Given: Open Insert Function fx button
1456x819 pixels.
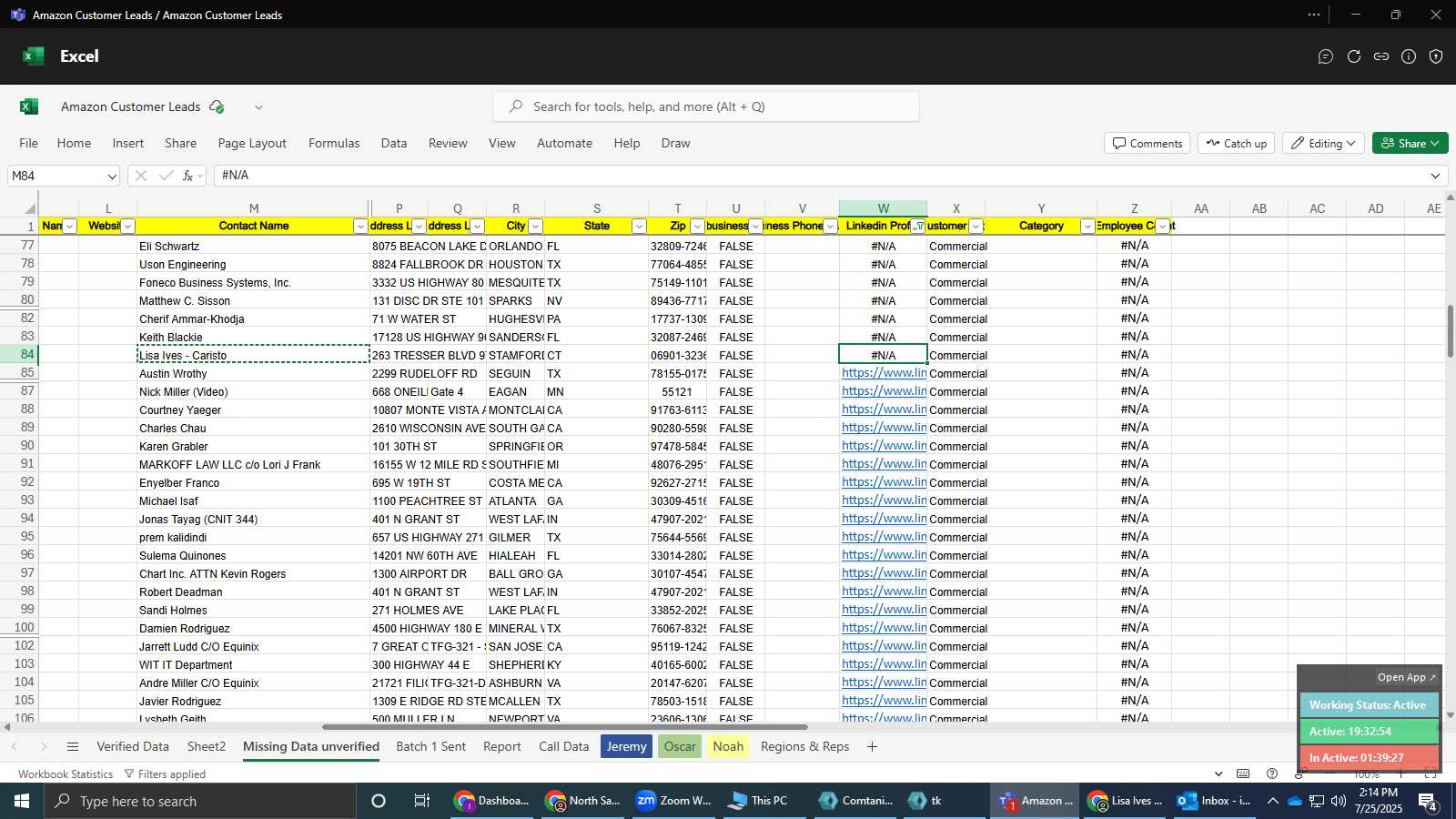Looking at the screenshot, I should pos(188,176).
